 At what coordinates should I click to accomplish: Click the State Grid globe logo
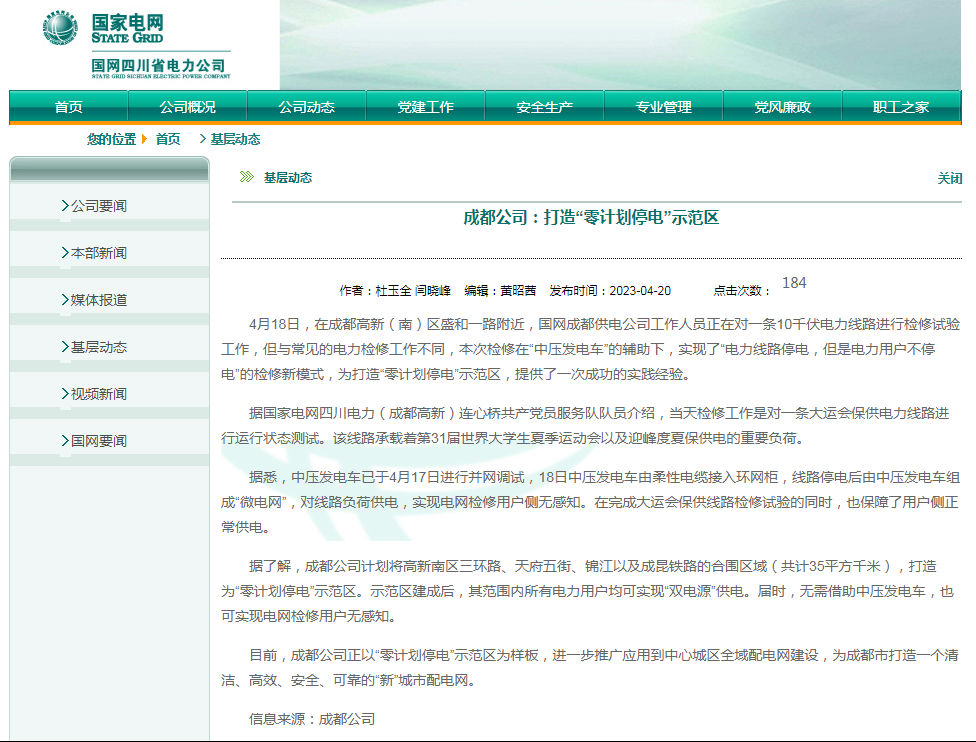tap(60, 27)
